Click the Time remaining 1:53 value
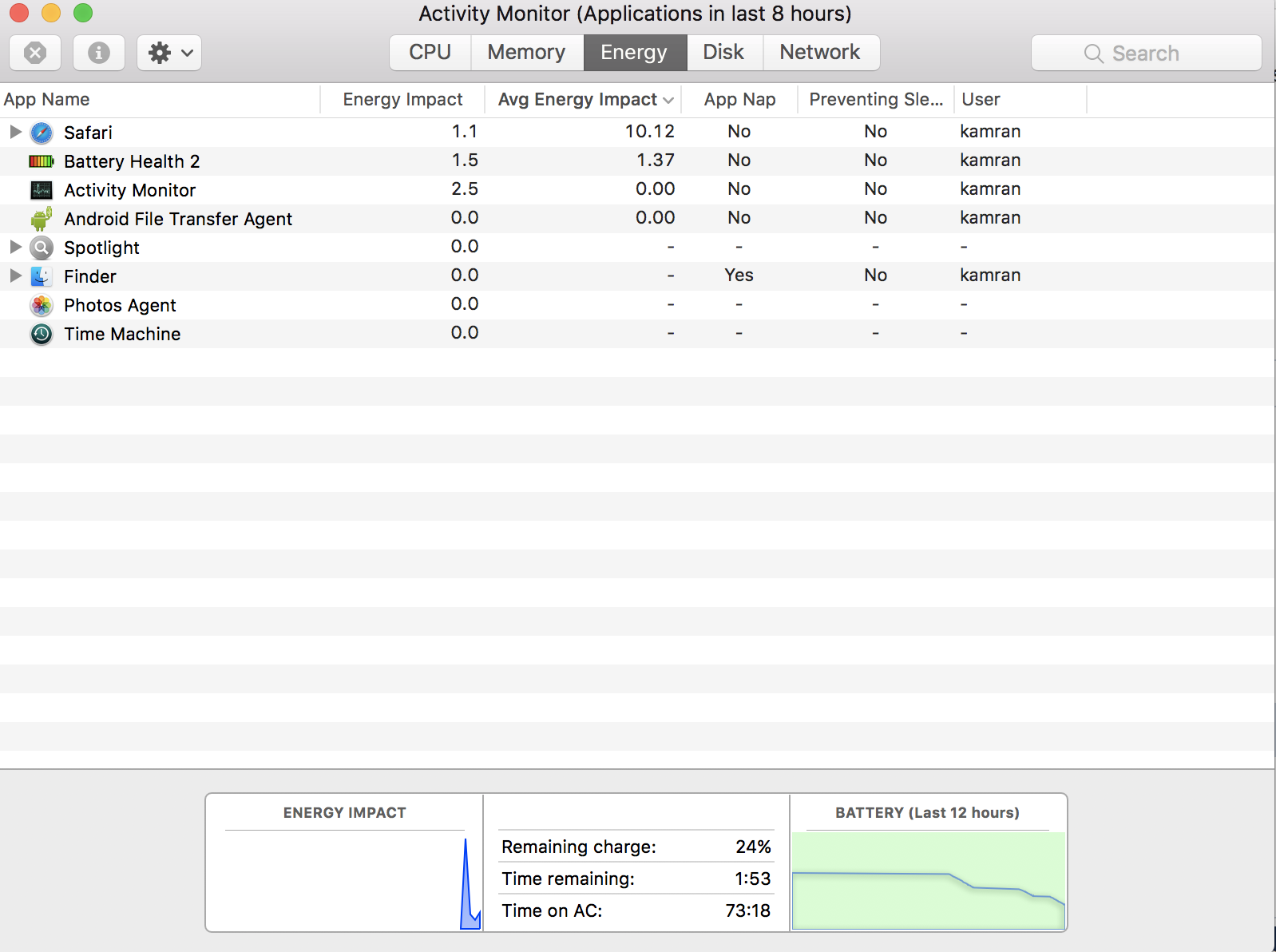This screenshot has height=952, width=1276. click(x=753, y=879)
